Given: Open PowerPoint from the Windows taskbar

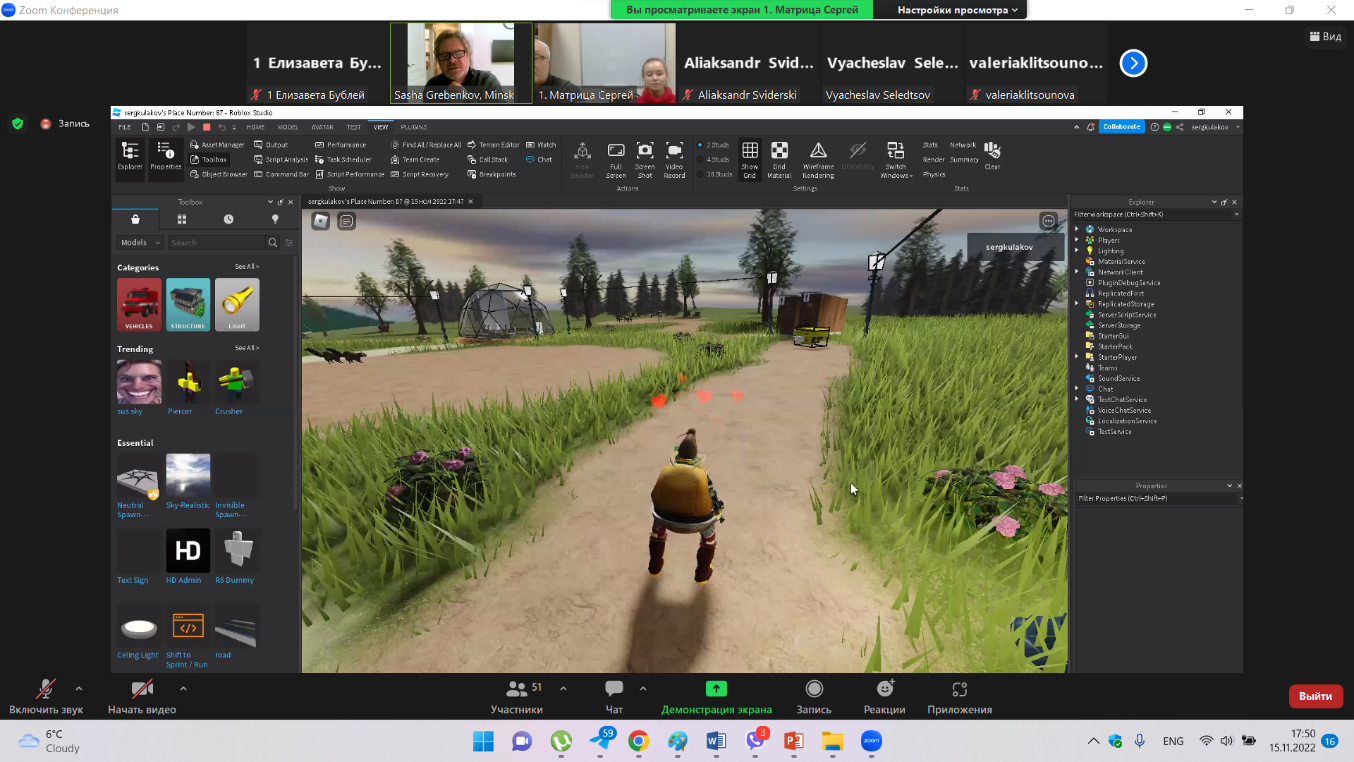Looking at the screenshot, I should click(x=794, y=741).
